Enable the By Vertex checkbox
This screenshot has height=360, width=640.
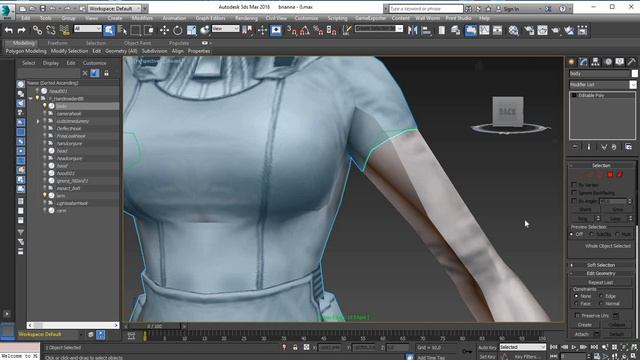pyautogui.click(x=574, y=185)
